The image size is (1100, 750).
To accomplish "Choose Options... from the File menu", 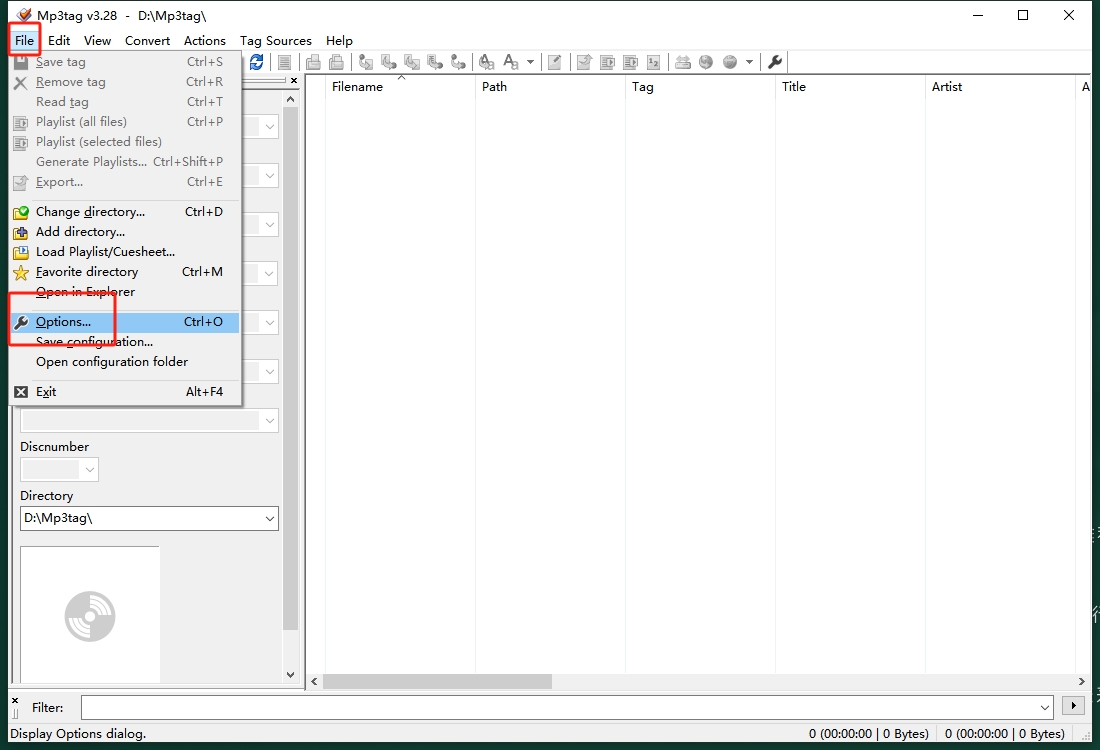I will click(x=126, y=322).
